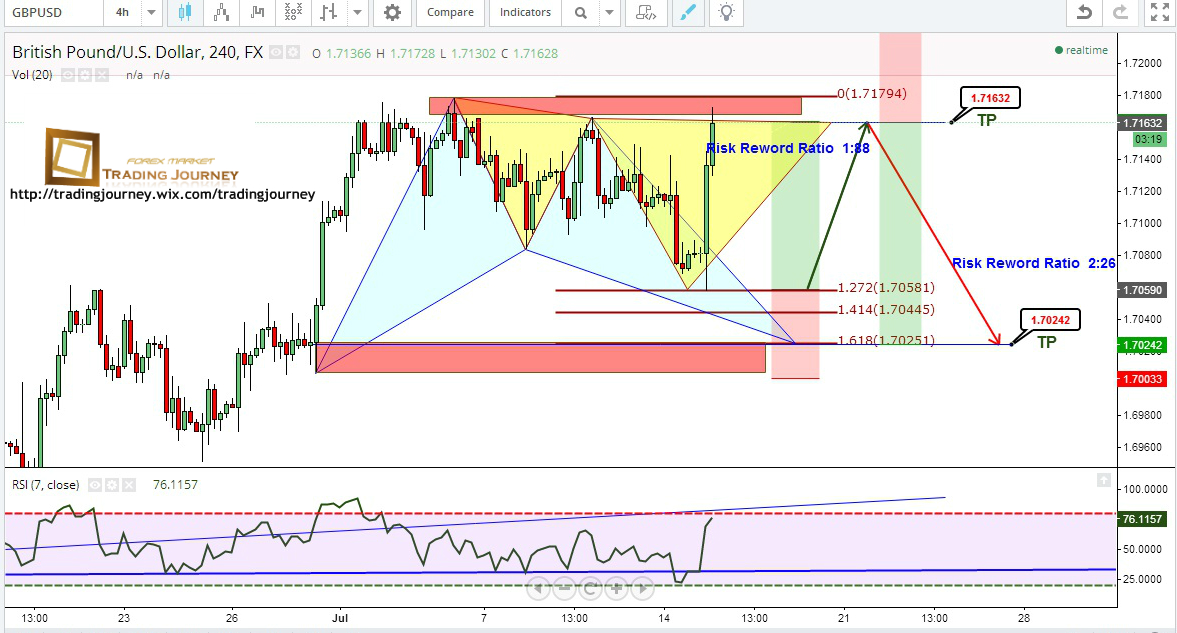Open the Indicators menu
This screenshot has height=633, width=1177.
[525, 12]
